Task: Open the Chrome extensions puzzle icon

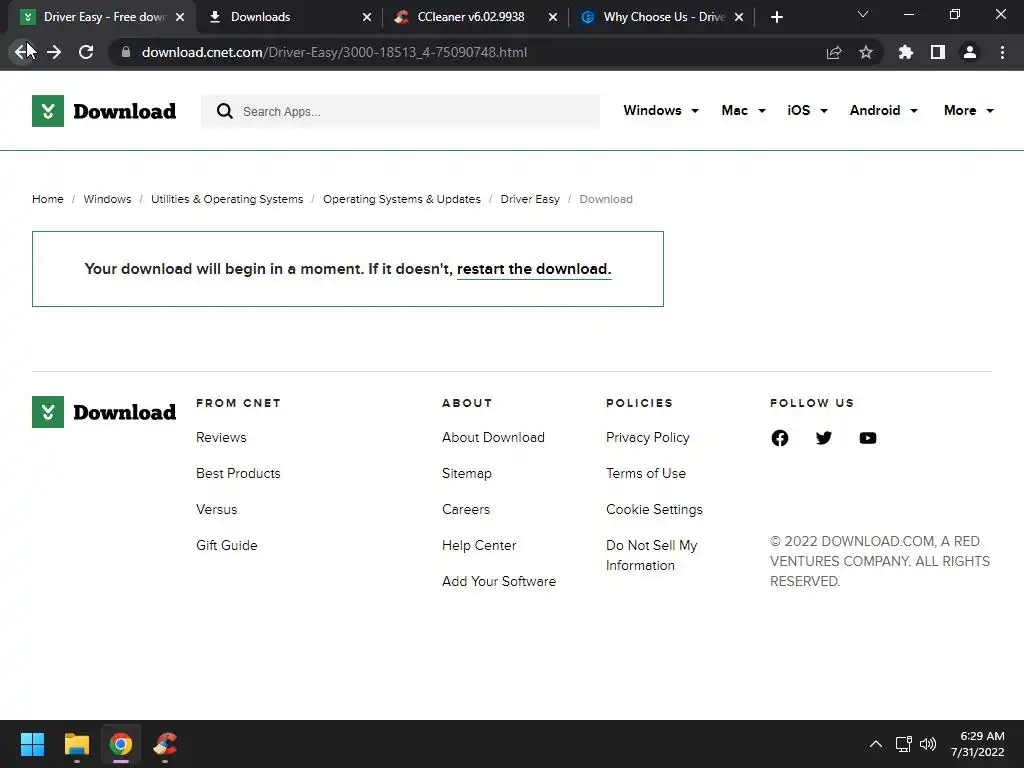Action: coord(906,52)
